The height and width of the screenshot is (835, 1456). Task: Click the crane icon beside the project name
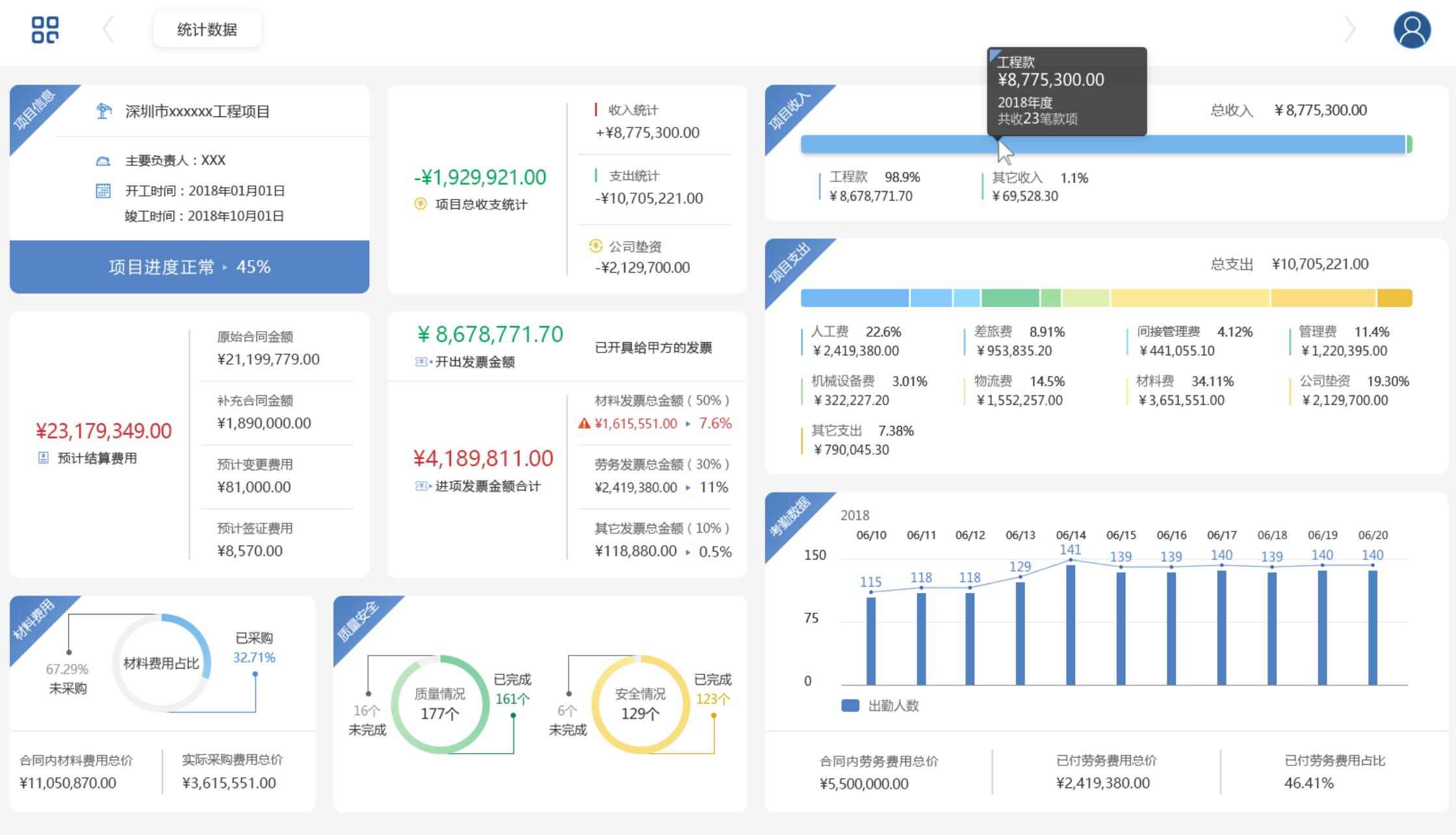point(104,111)
